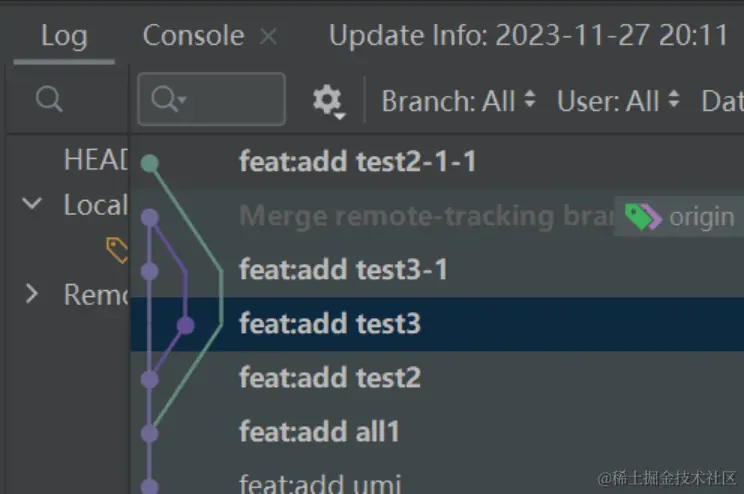Open the Update Info tab
The image size is (744, 494).
[x=528, y=36]
